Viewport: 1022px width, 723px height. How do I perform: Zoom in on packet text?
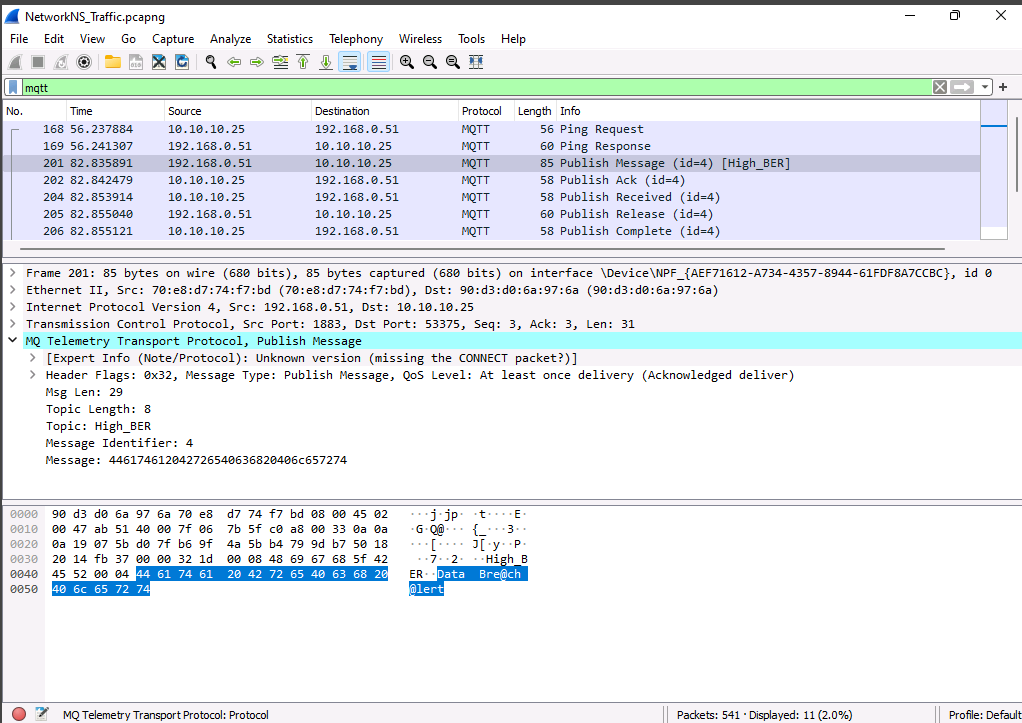coord(407,62)
